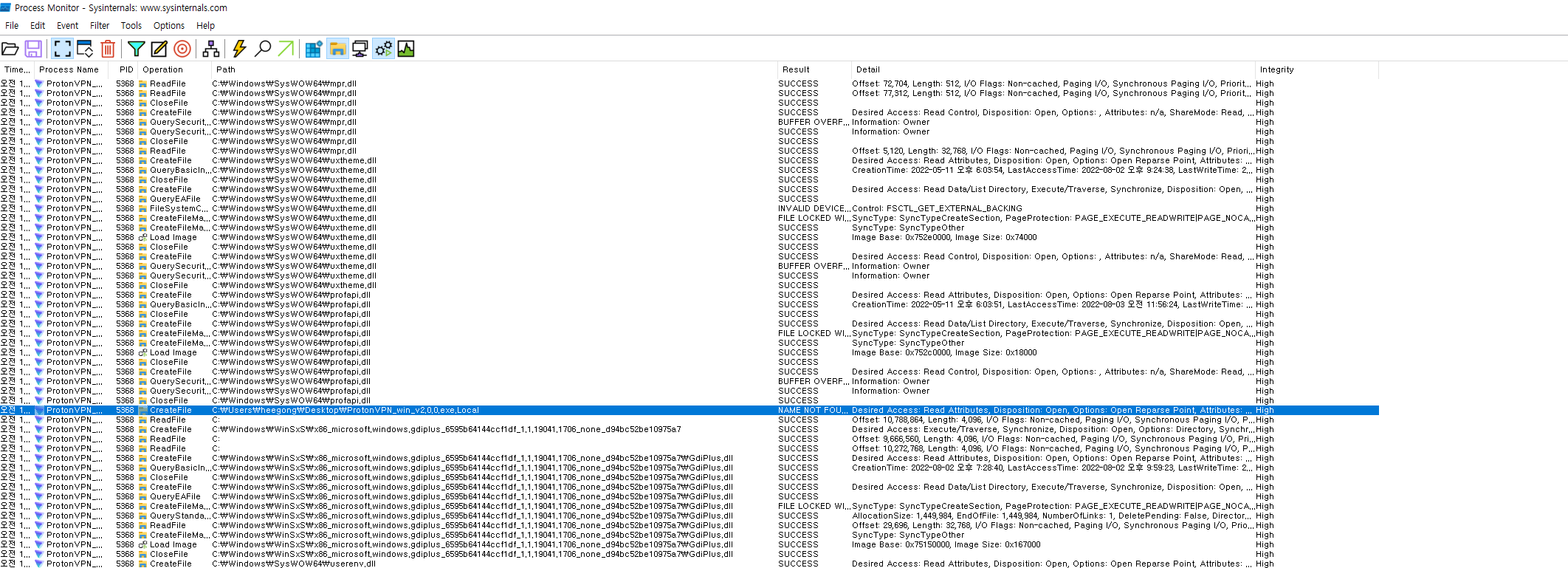Open the Find magnifier tool
Viewport: 1568px width, 568px height.
point(262,49)
